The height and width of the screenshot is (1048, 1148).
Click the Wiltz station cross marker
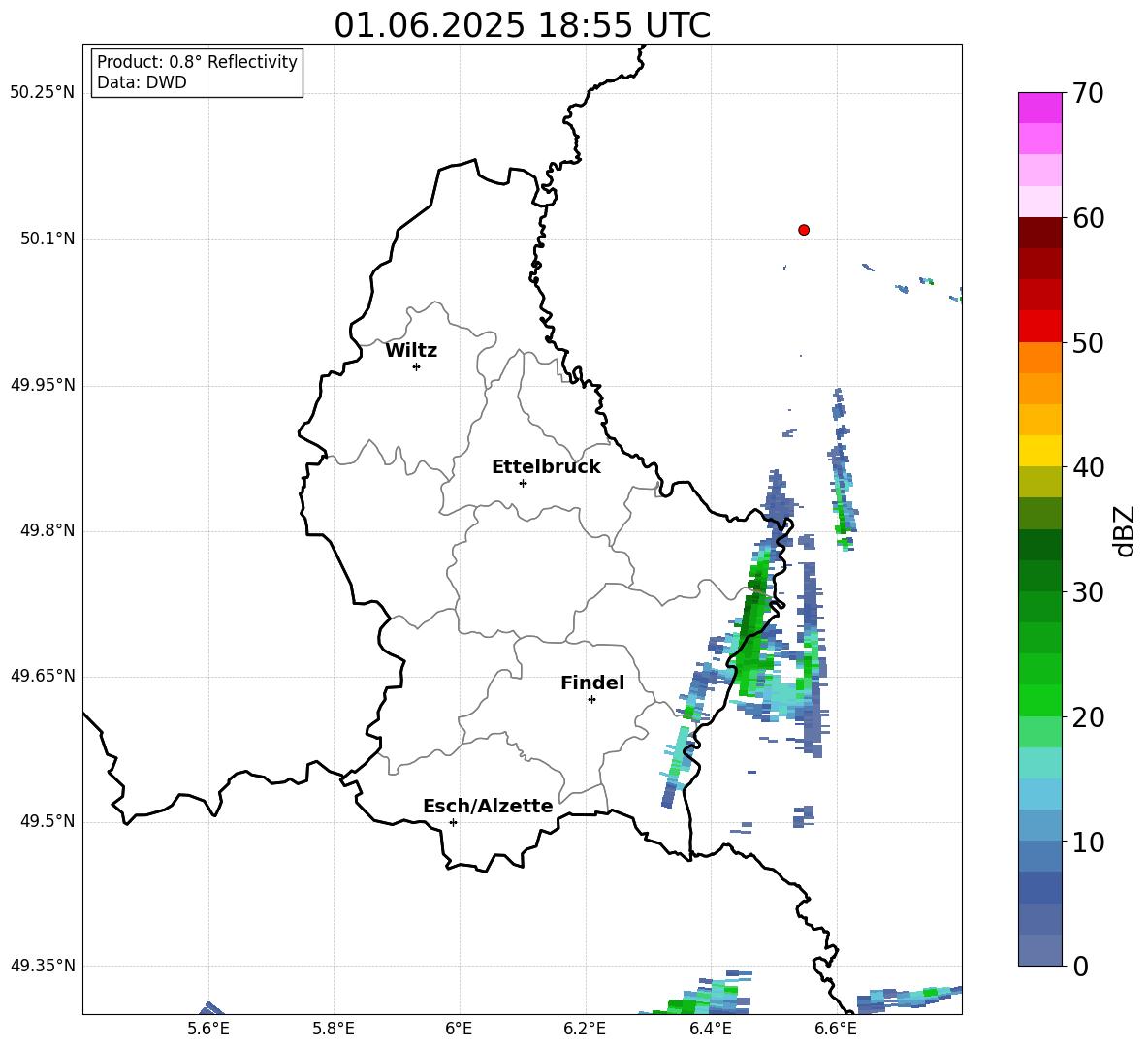coord(416,366)
